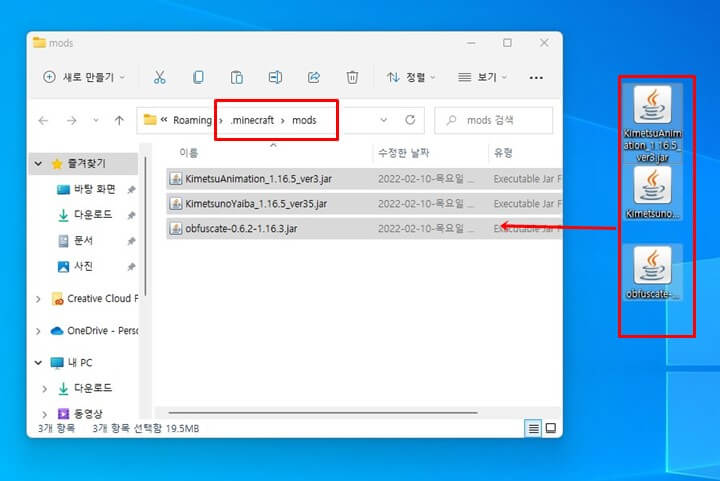Image resolution: width=720 pixels, height=481 pixels.
Task: Click the pin icon beside 문서
Action: [131, 241]
